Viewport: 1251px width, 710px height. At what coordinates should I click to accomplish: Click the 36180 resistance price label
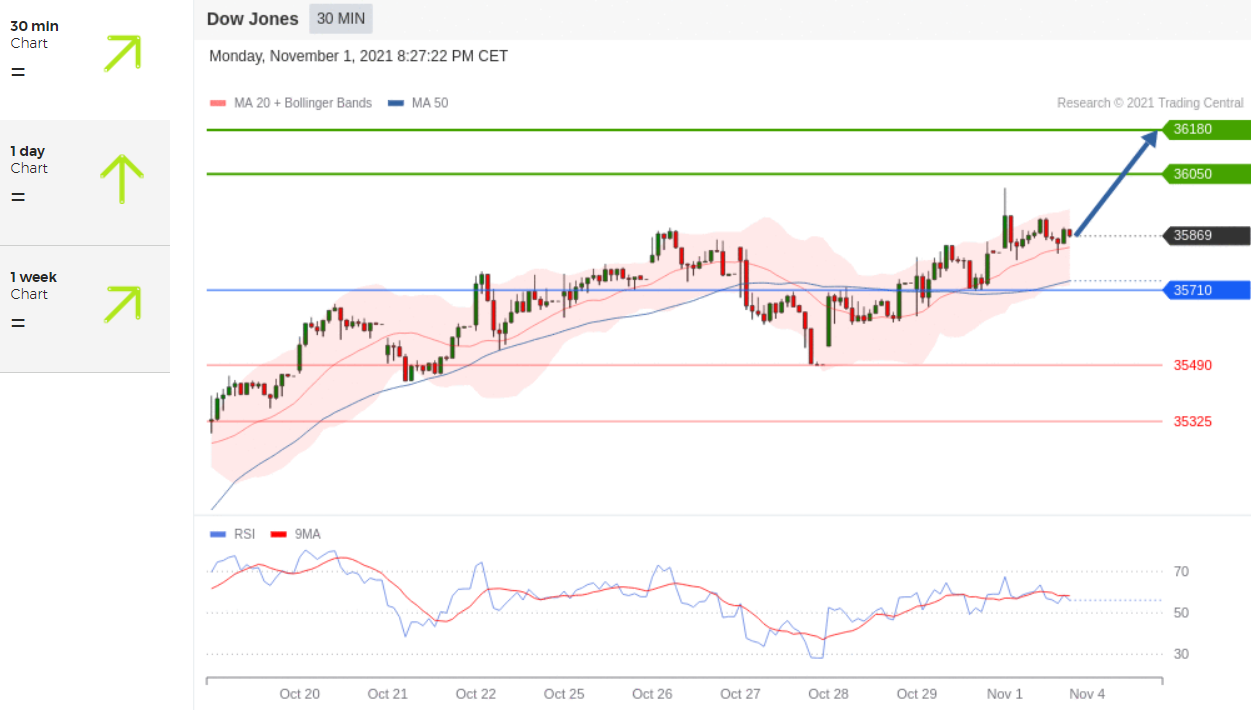[1206, 130]
